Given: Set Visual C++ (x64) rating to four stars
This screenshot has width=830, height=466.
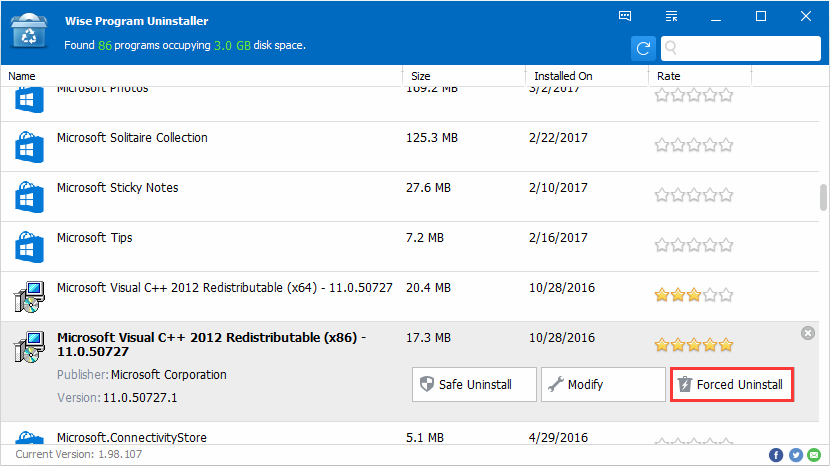Looking at the screenshot, I should point(710,294).
